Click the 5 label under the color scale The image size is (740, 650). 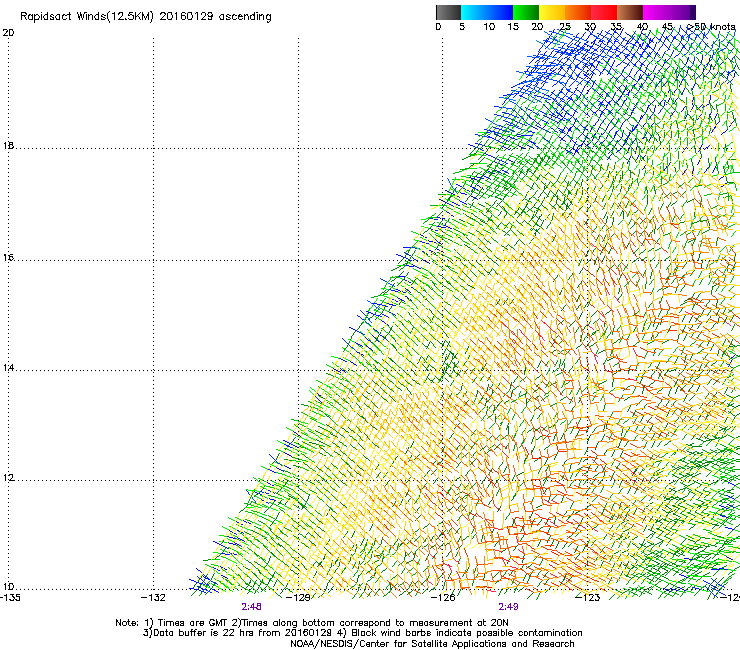click(462, 27)
